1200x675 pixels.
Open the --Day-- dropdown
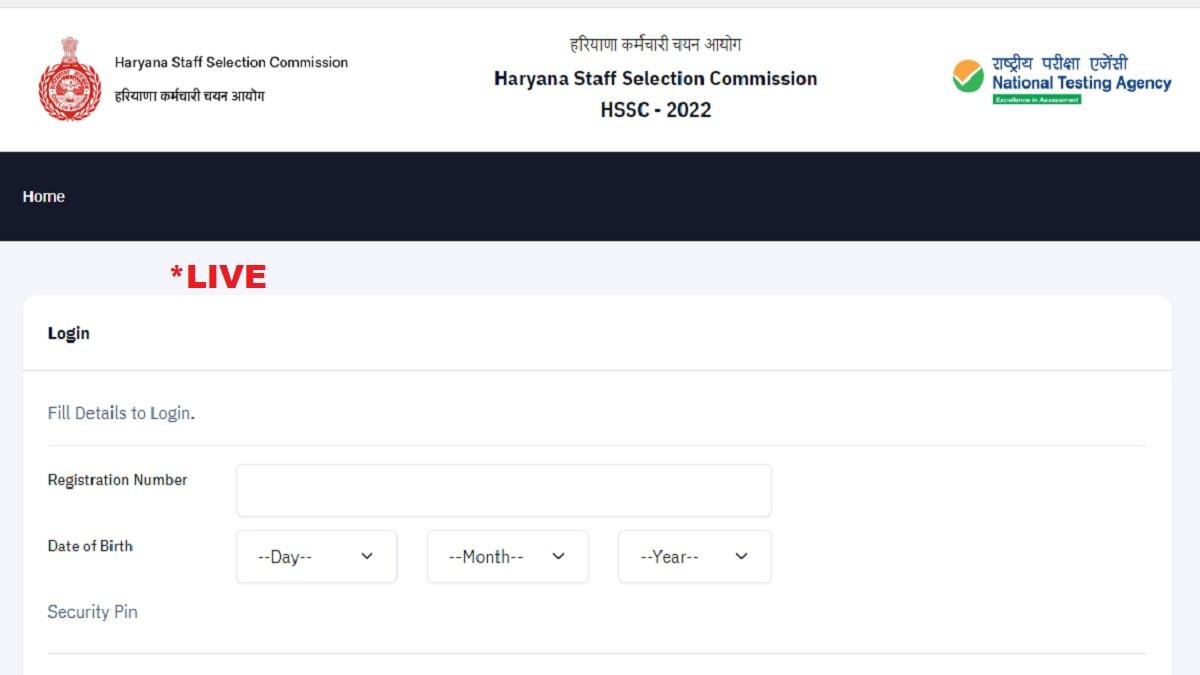(x=316, y=556)
